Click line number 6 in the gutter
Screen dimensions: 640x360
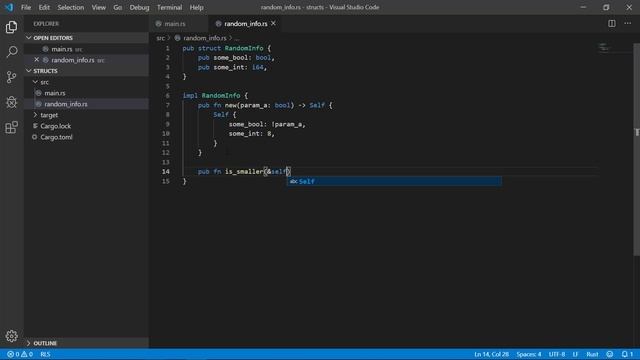[167, 96]
